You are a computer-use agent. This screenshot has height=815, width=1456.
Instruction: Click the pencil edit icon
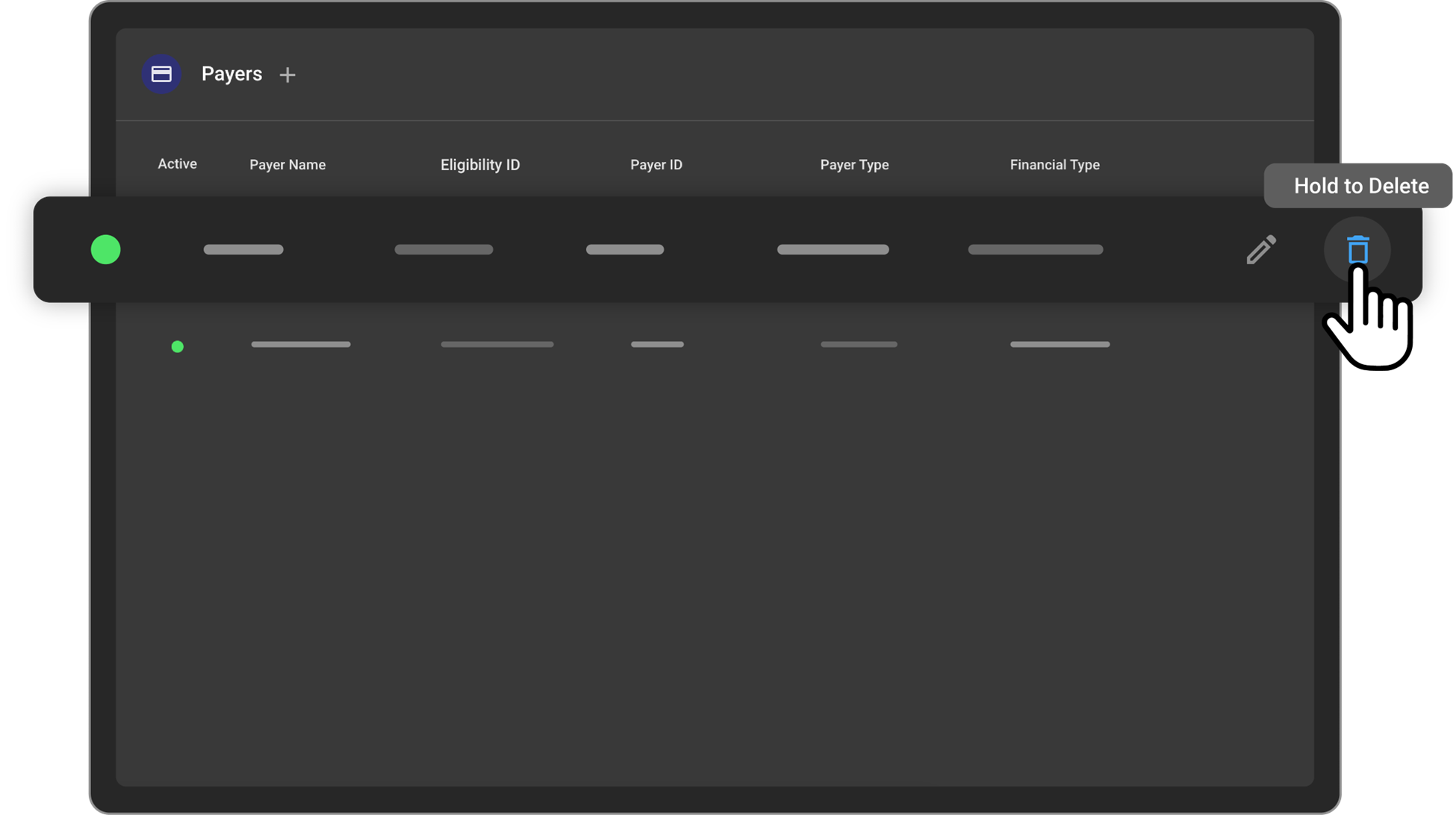click(x=1261, y=250)
